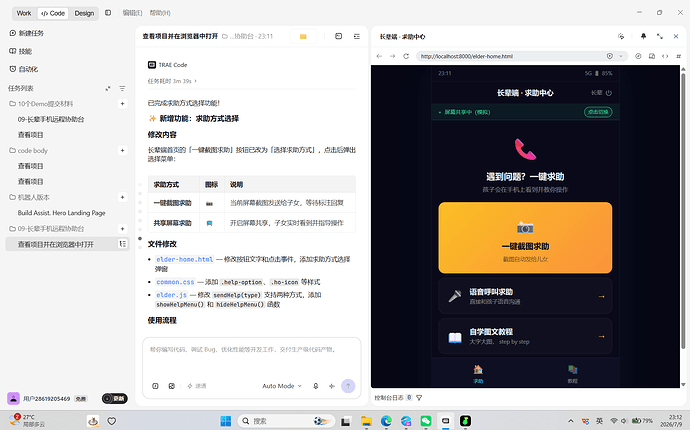The width and height of the screenshot is (690, 430).
Task: Toggle the 更新 update switch
Action: pos(115,399)
